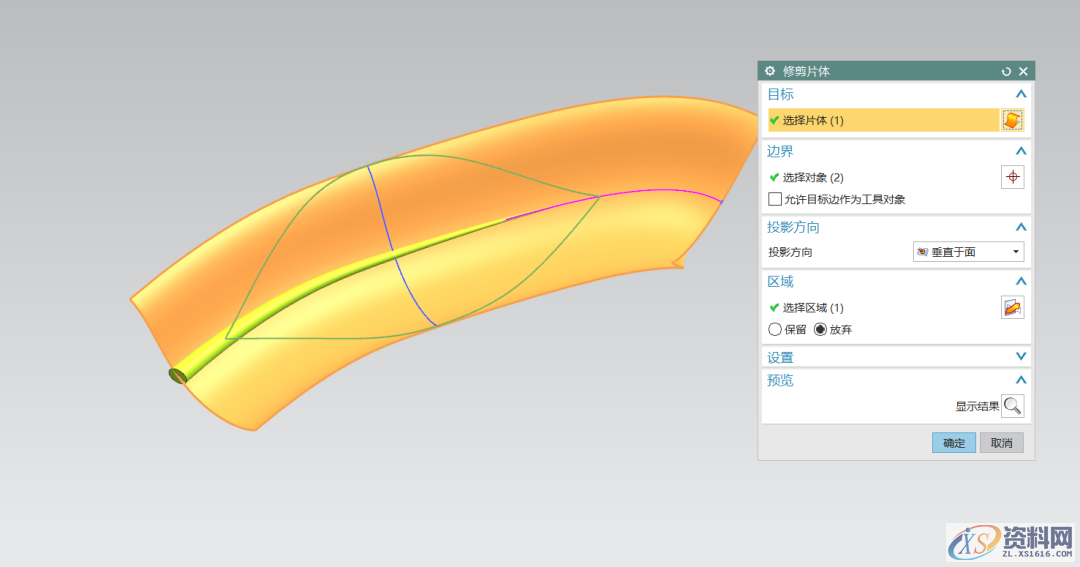The image size is (1080, 567).
Task: Click the 选择片体 (1) selection row
Action: [880, 120]
